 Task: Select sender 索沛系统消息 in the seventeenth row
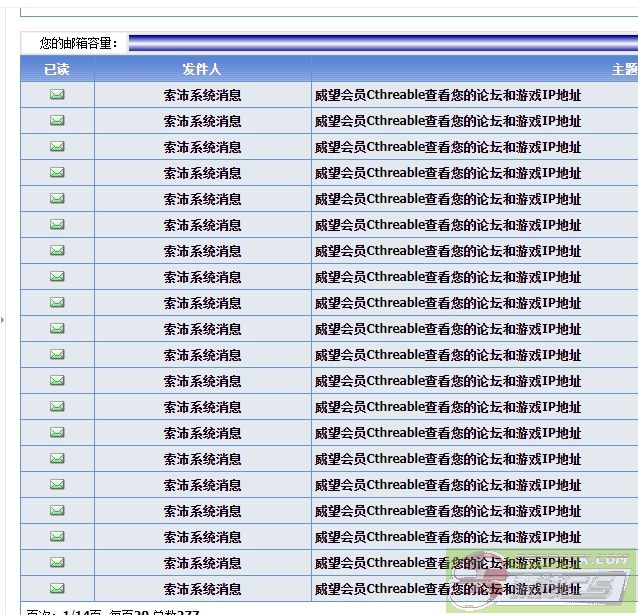tap(202, 511)
